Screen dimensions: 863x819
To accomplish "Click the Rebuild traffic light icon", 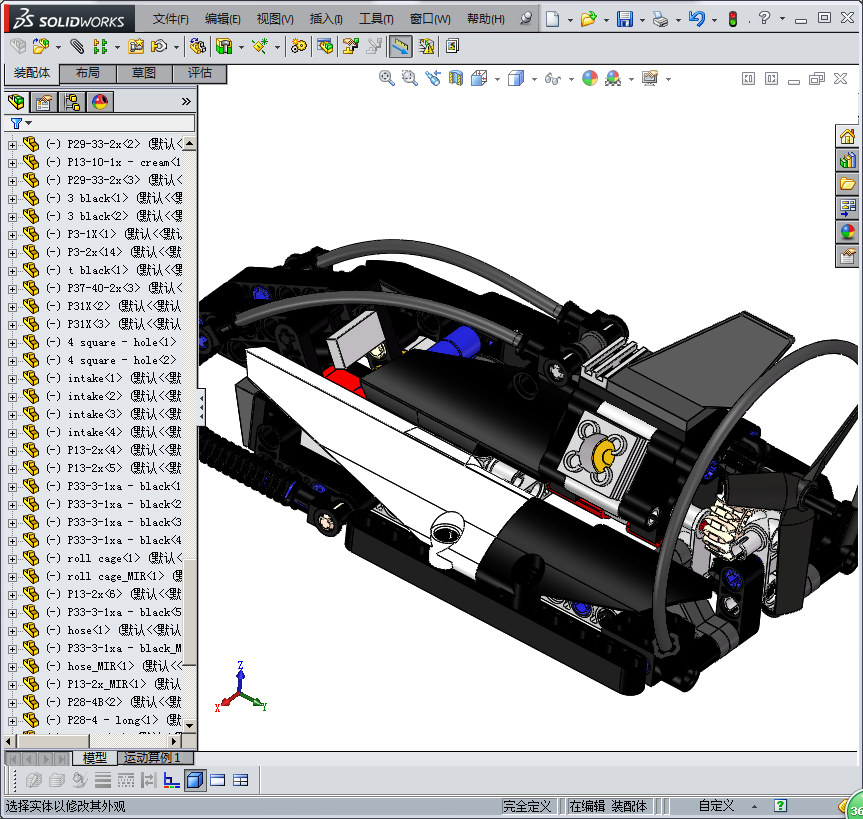I will (x=733, y=19).
